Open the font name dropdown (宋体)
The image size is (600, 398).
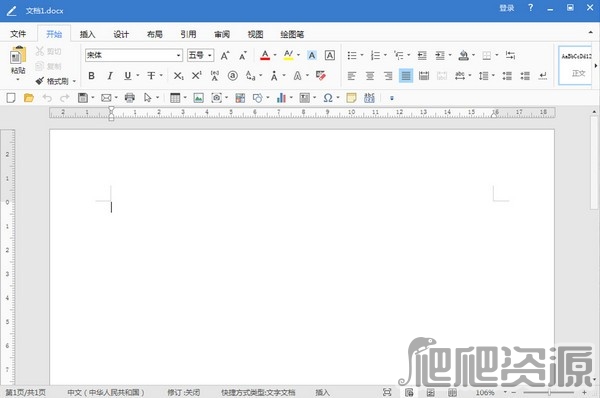click(178, 55)
